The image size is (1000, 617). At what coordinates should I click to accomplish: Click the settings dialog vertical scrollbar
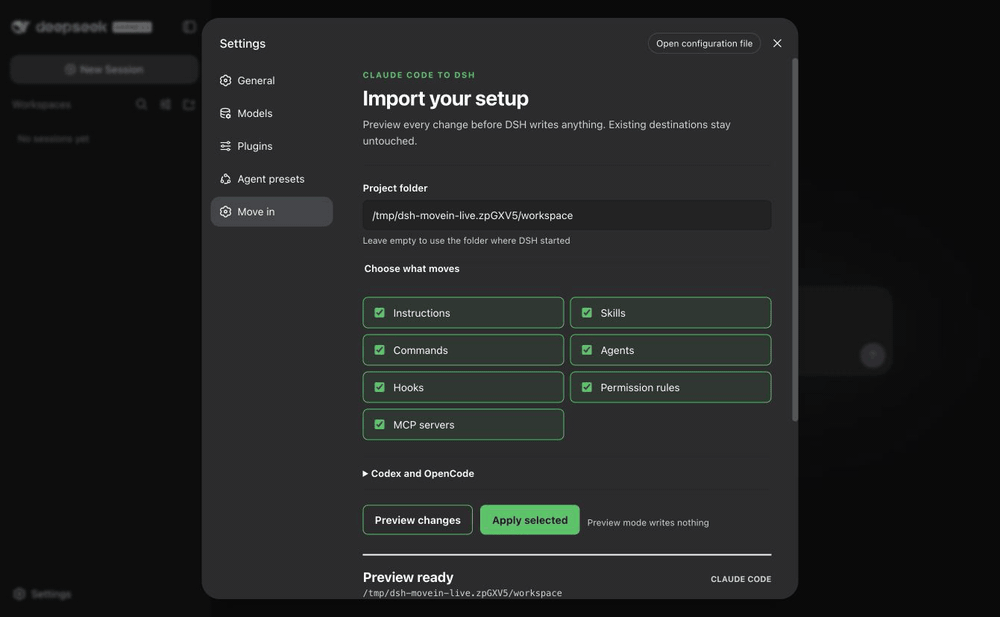[x=795, y=239]
